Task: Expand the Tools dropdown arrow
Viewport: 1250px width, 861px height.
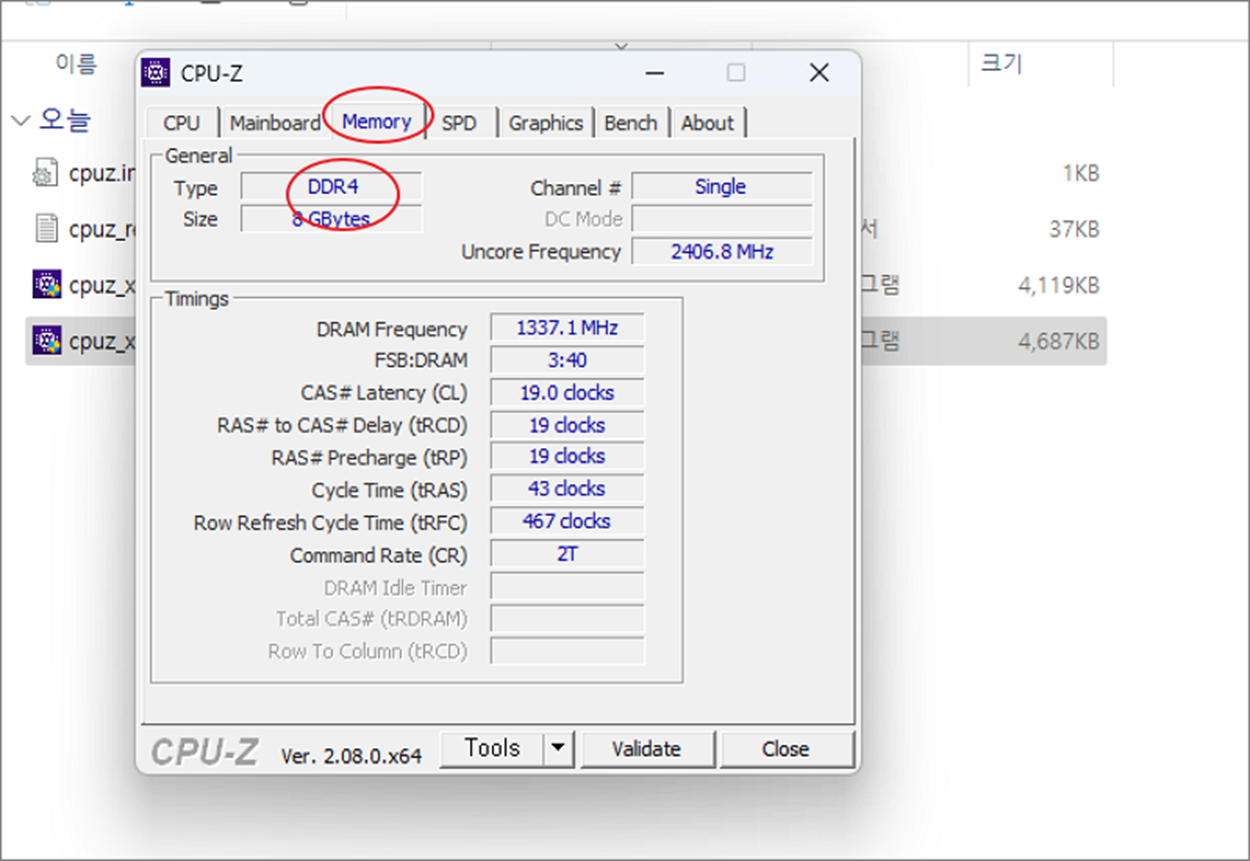Action: pos(558,748)
